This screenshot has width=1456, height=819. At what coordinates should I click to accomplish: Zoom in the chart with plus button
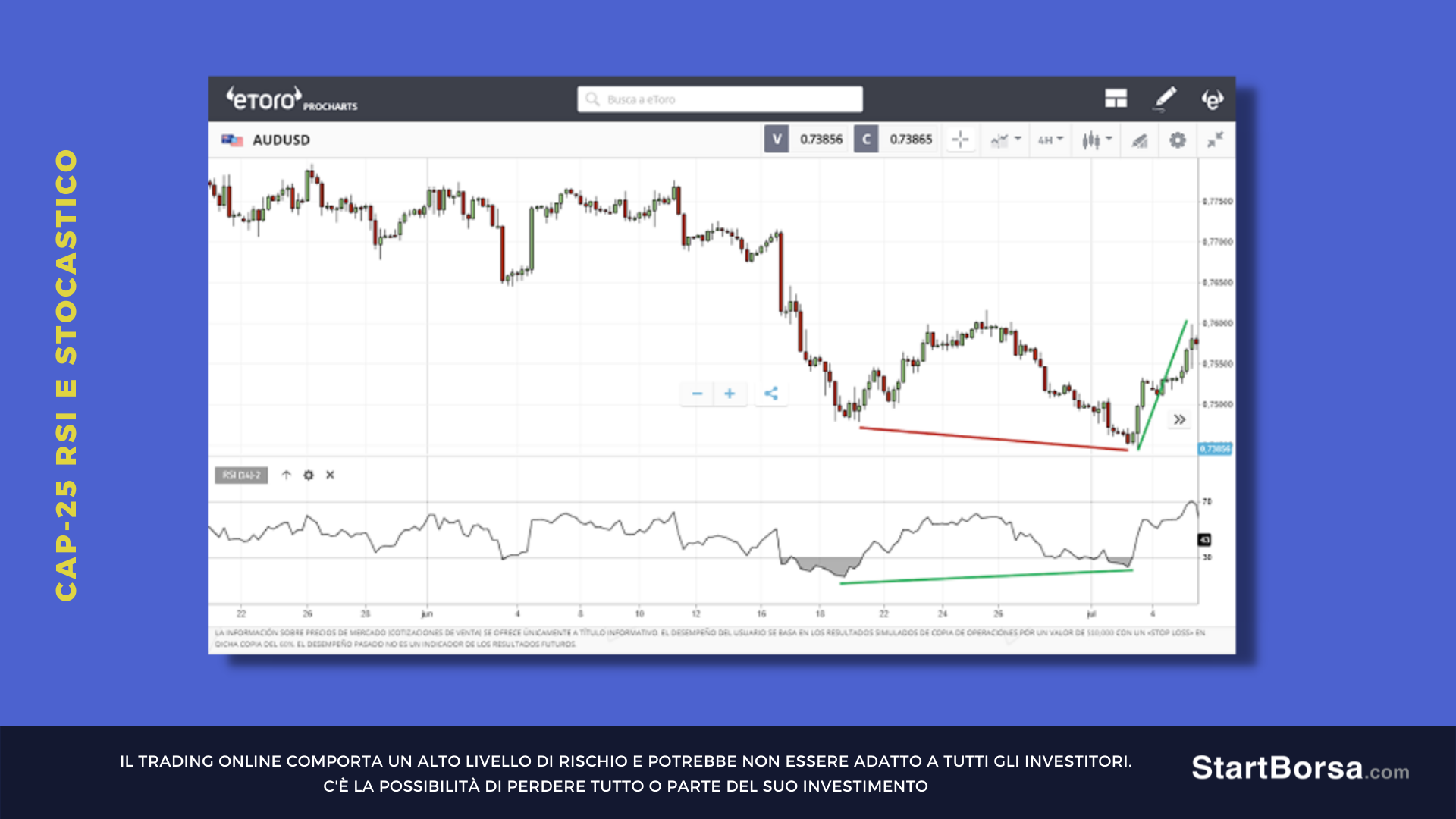coord(730,394)
